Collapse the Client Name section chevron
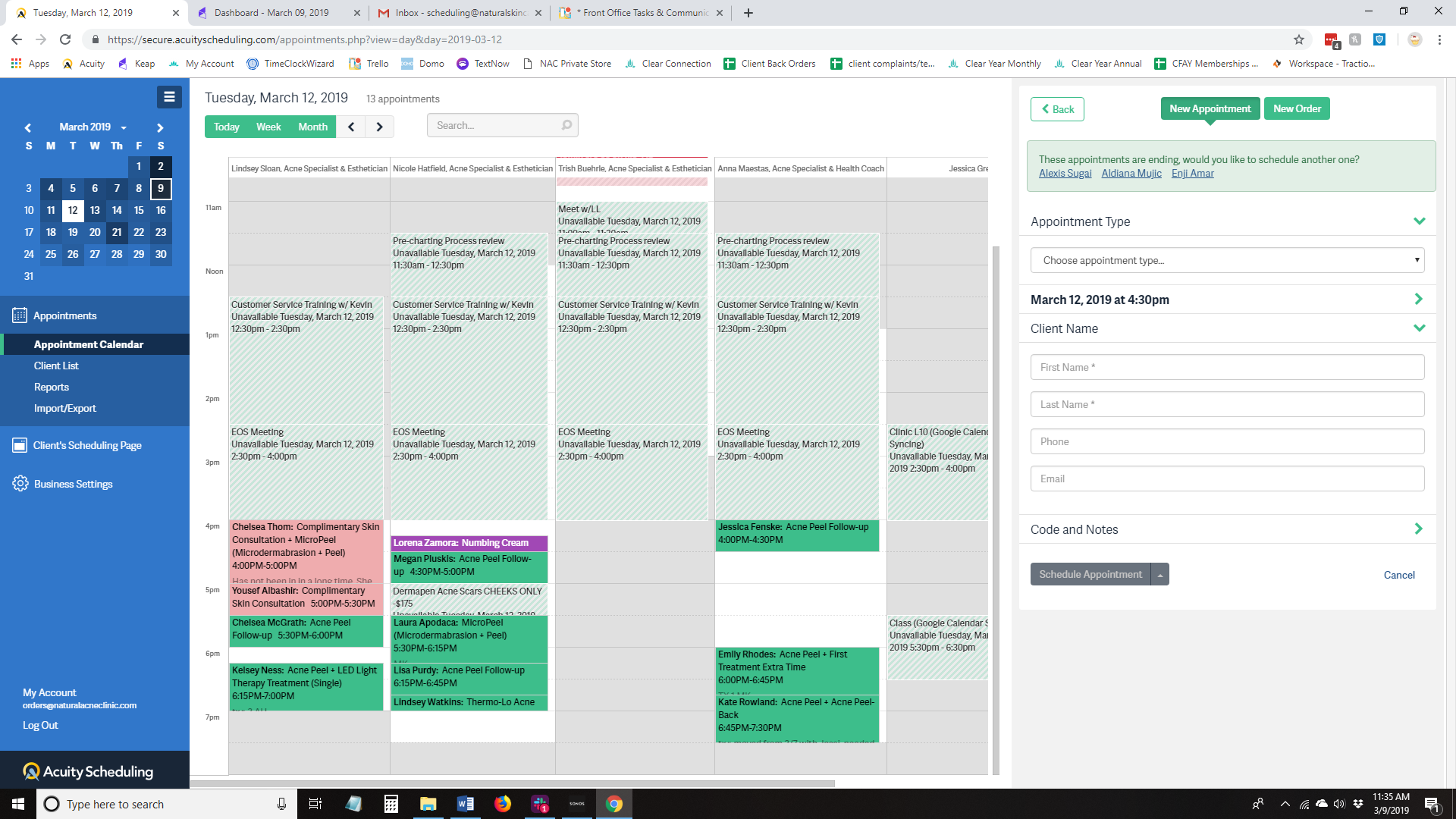Image resolution: width=1456 pixels, height=819 pixels. click(1420, 328)
